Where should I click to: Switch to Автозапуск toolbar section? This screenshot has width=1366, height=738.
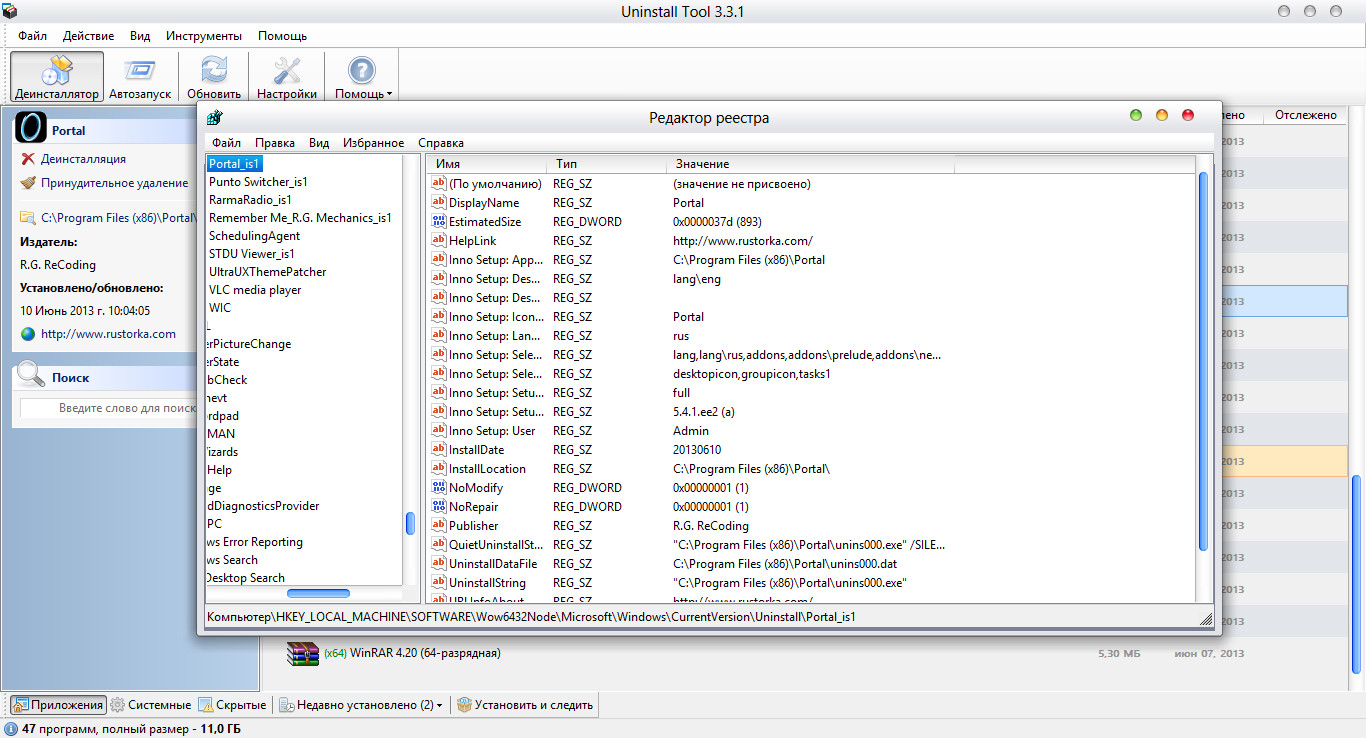pyautogui.click(x=140, y=77)
